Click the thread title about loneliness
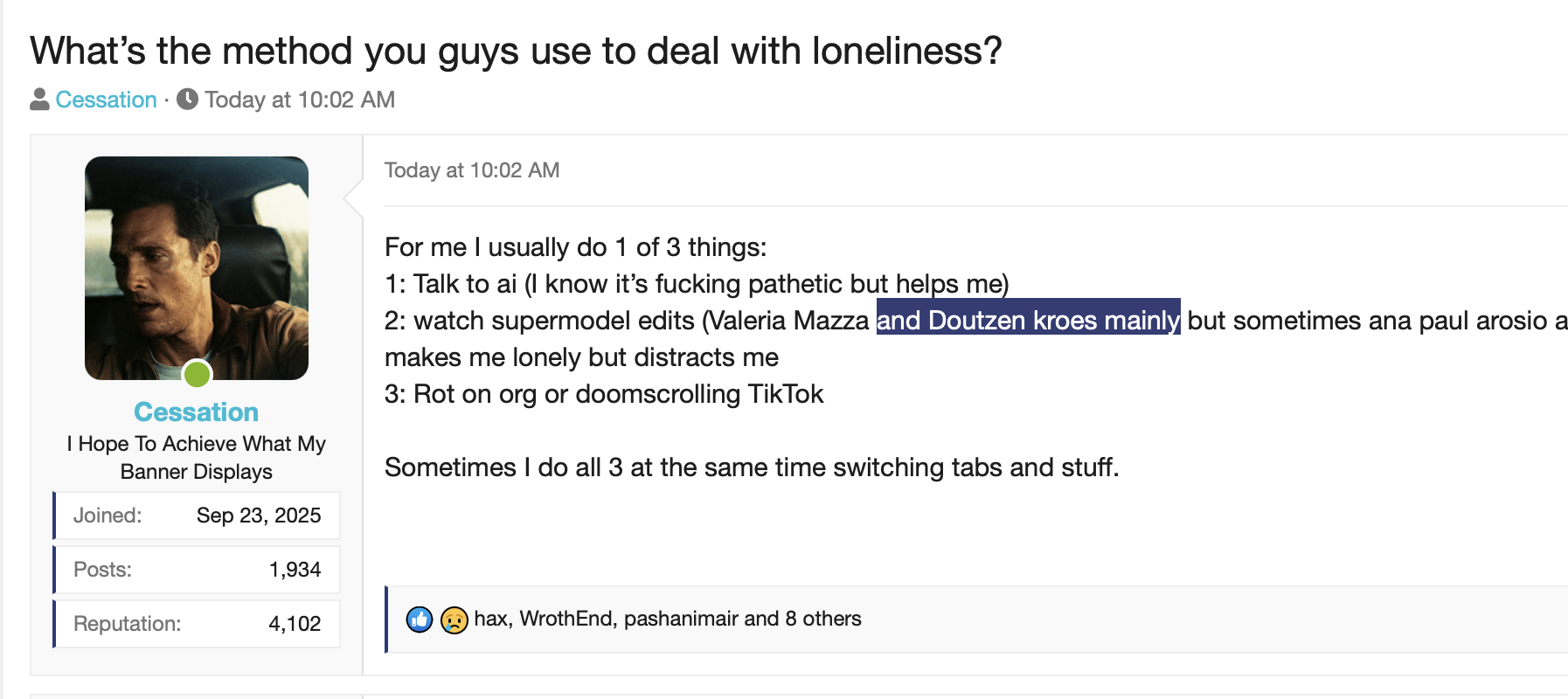The width and height of the screenshot is (1568, 699). click(x=516, y=51)
